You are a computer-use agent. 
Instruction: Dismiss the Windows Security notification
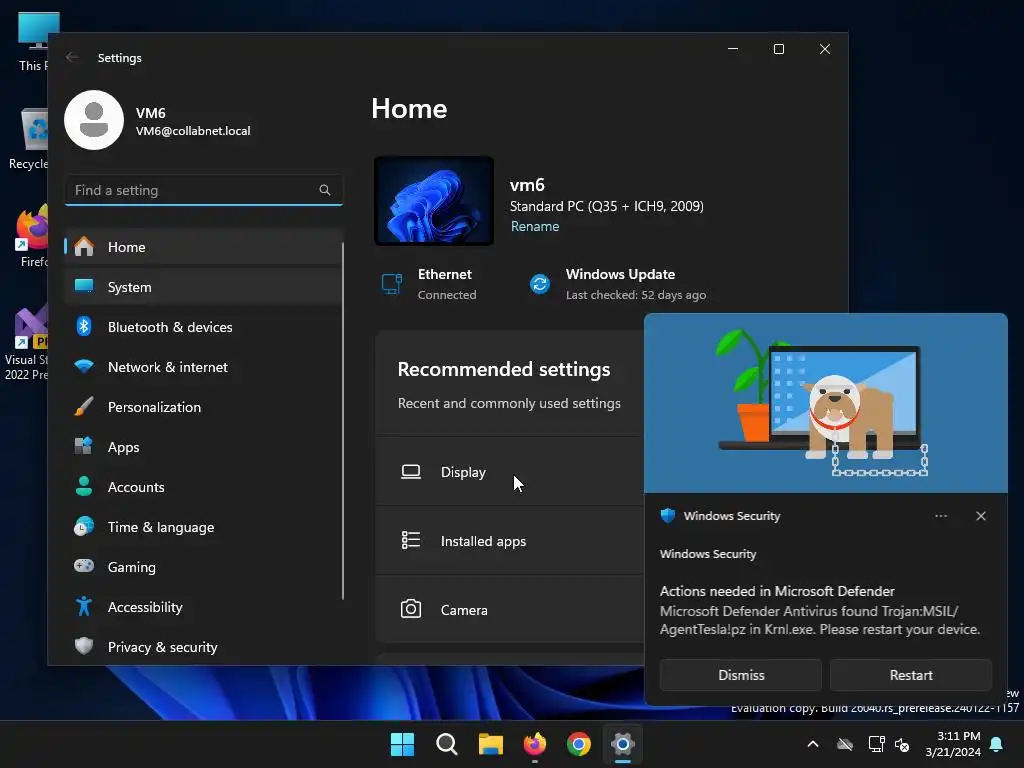741,675
